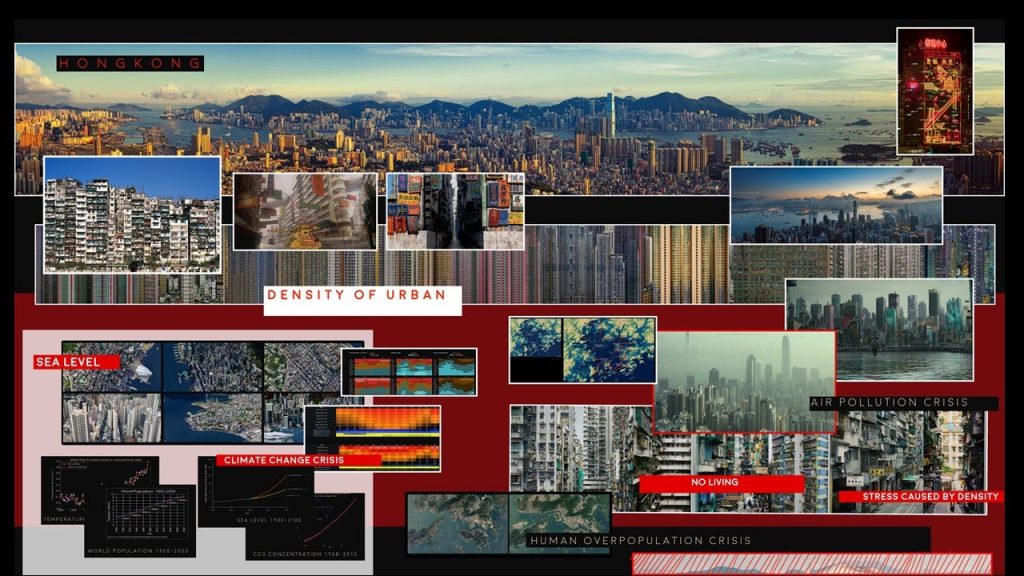The height and width of the screenshot is (576, 1024).
Task: Click the flooded skyline image
Action: click(x=878, y=316)
